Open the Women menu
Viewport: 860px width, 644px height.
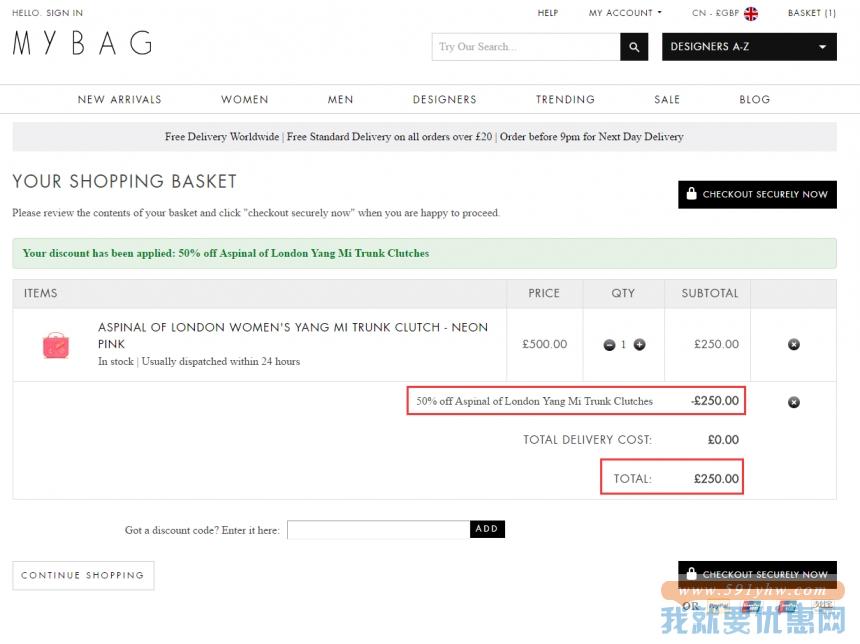click(x=245, y=99)
